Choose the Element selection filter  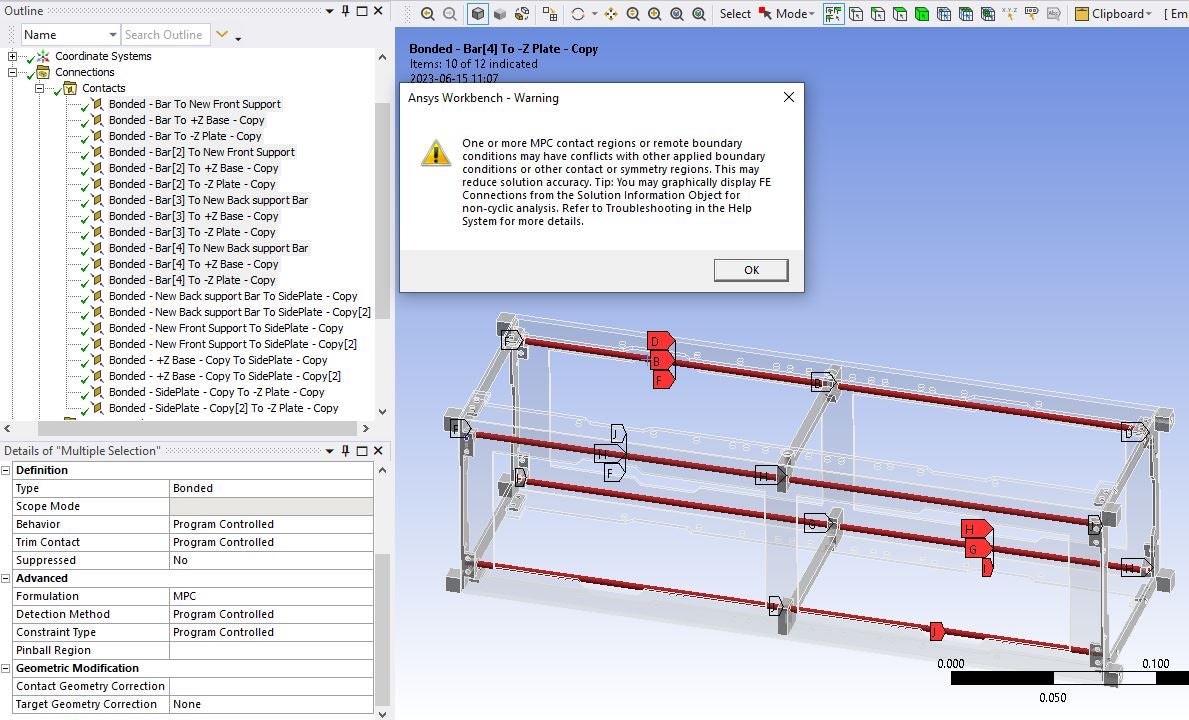point(988,14)
